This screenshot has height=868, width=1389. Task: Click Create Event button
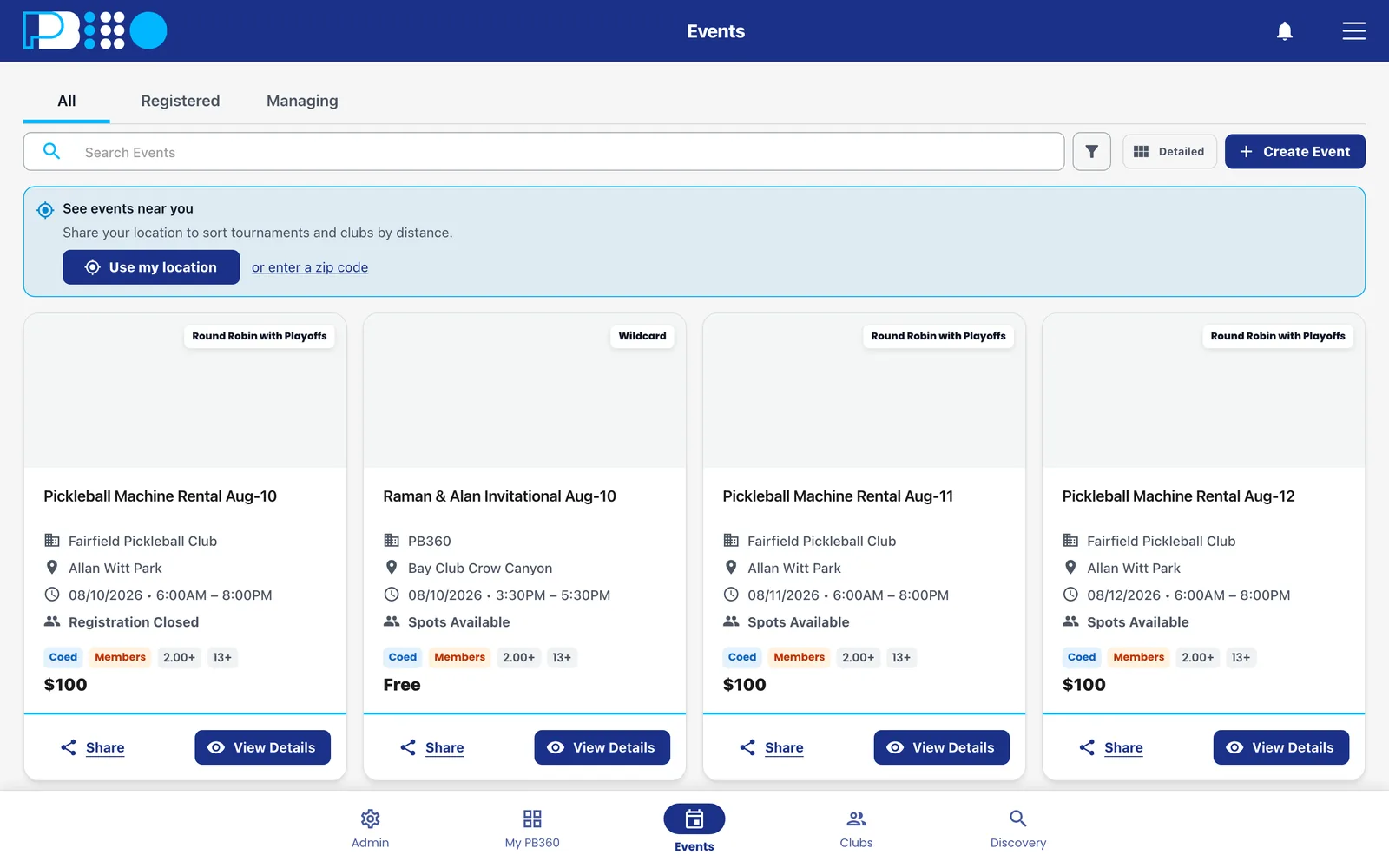pos(1294,151)
